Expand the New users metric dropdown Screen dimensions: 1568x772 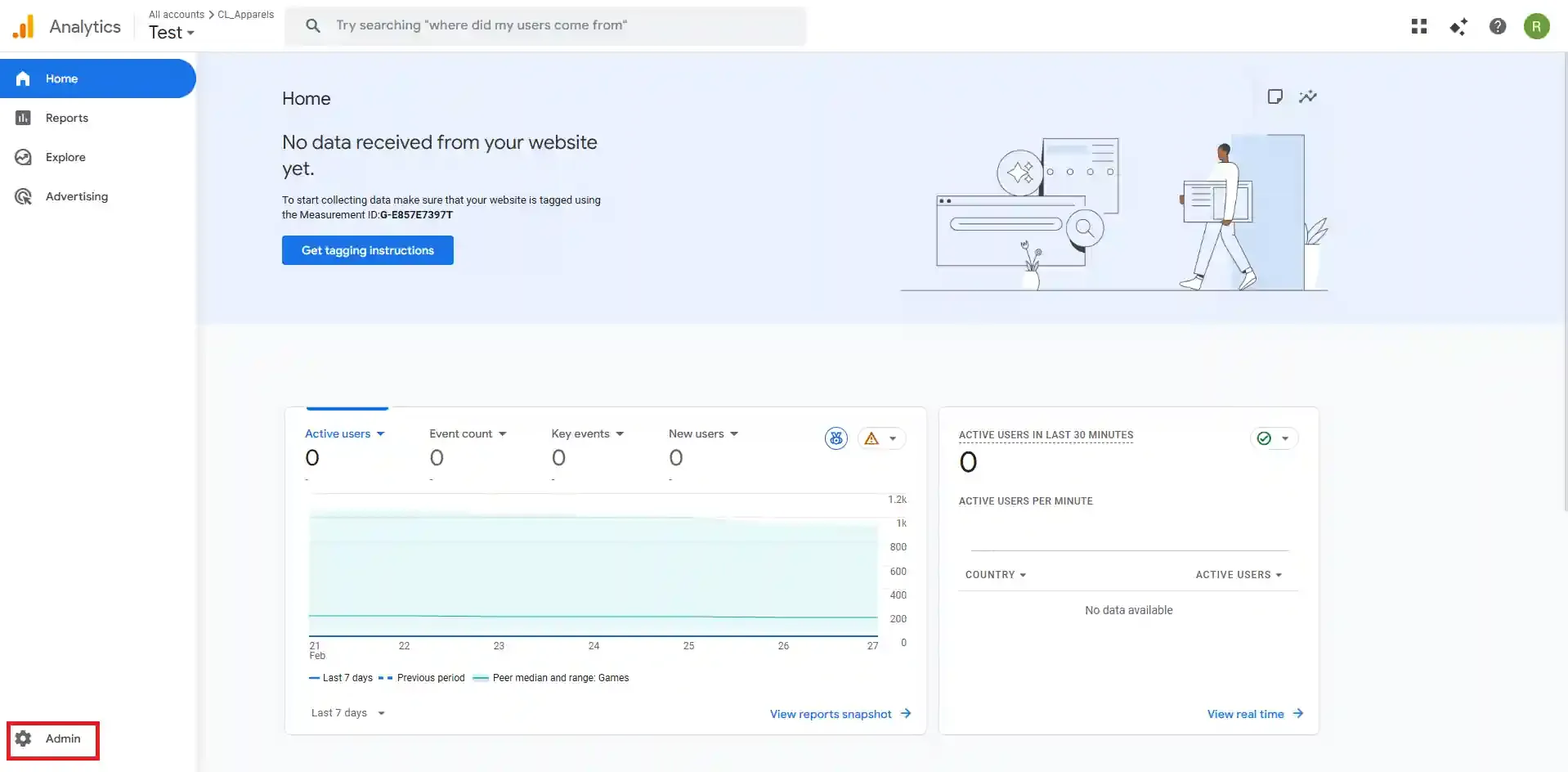(x=734, y=433)
